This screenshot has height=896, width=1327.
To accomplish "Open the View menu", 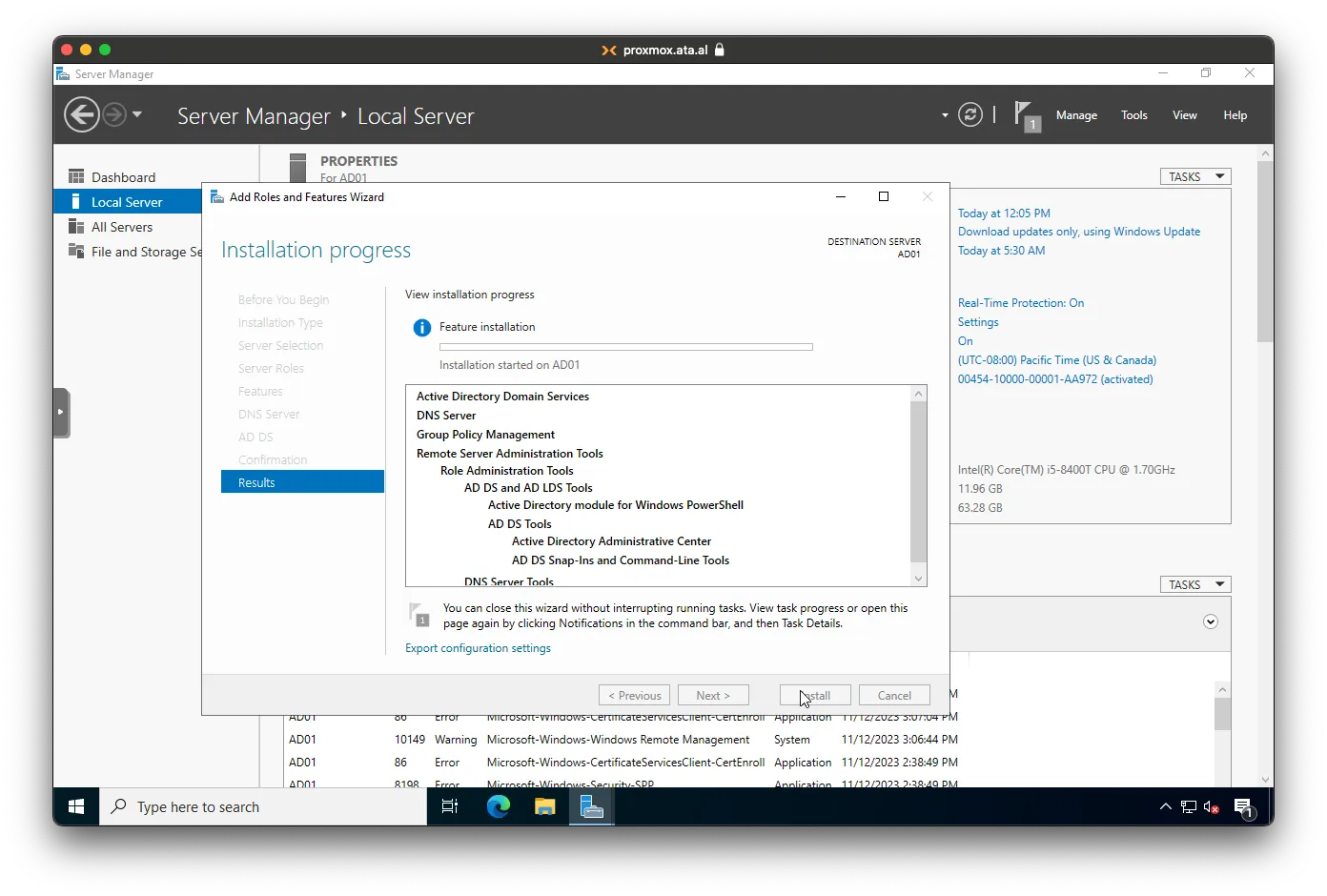I will 1184,115.
